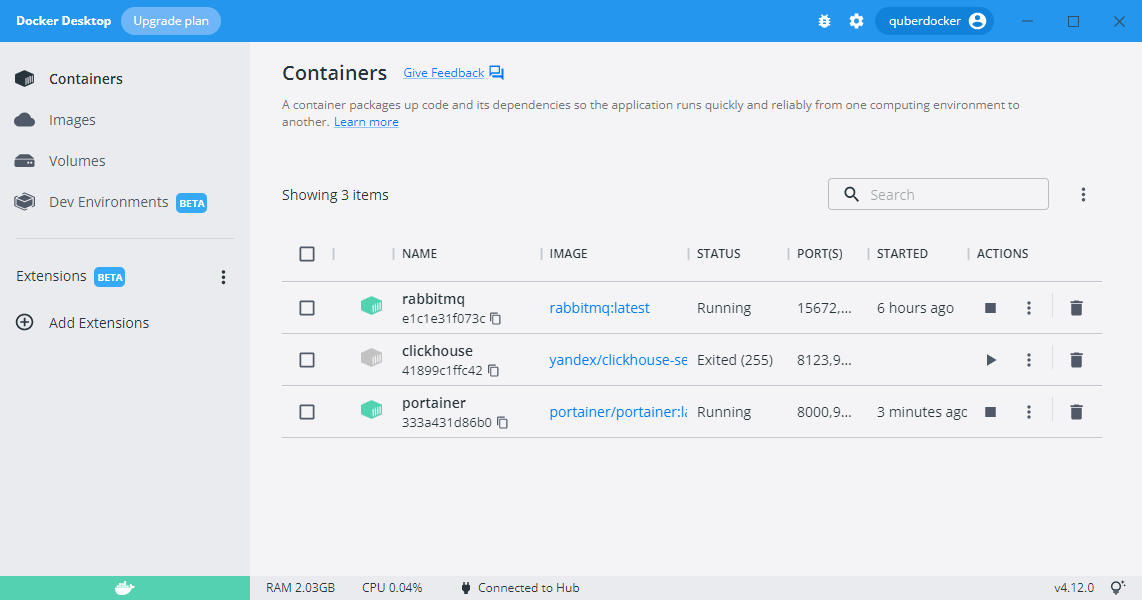This screenshot has width=1142, height=600.
Task: Tick the clickhouse container checkbox
Action: (307, 360)
